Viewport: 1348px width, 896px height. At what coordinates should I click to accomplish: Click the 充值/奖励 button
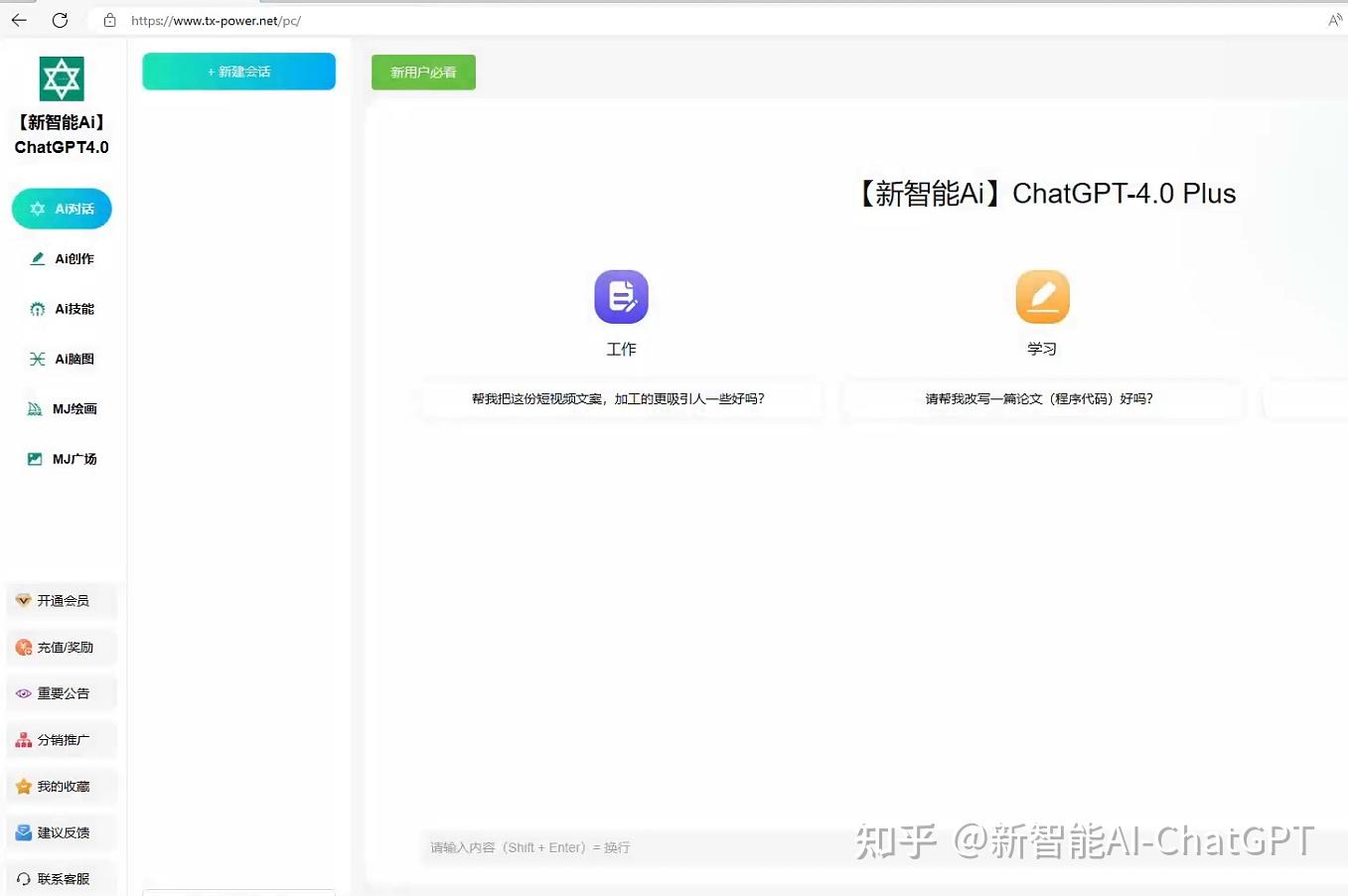62,648
